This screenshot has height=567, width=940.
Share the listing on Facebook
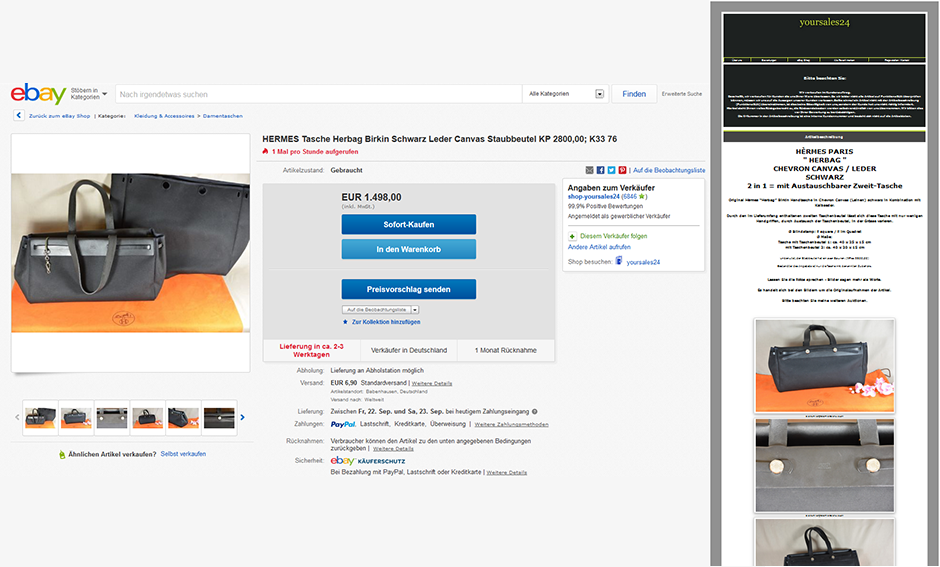[x=600, y=170]
